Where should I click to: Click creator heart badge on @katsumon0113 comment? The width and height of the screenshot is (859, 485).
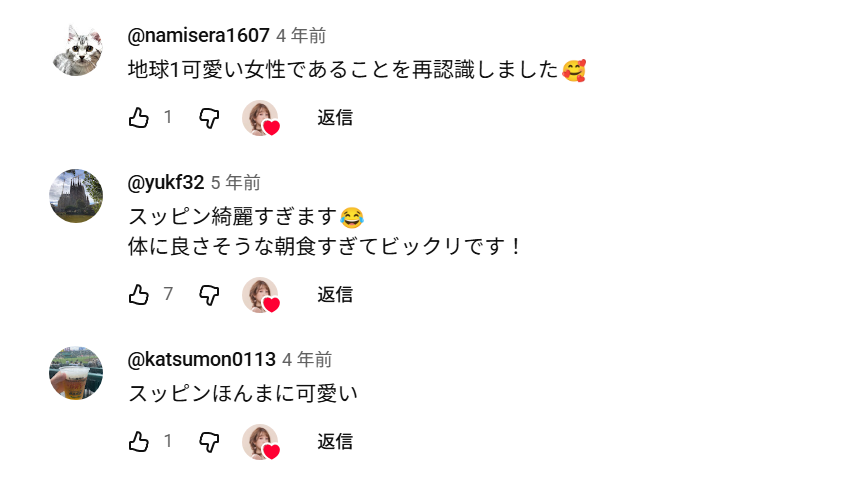(x=261, y=443)
